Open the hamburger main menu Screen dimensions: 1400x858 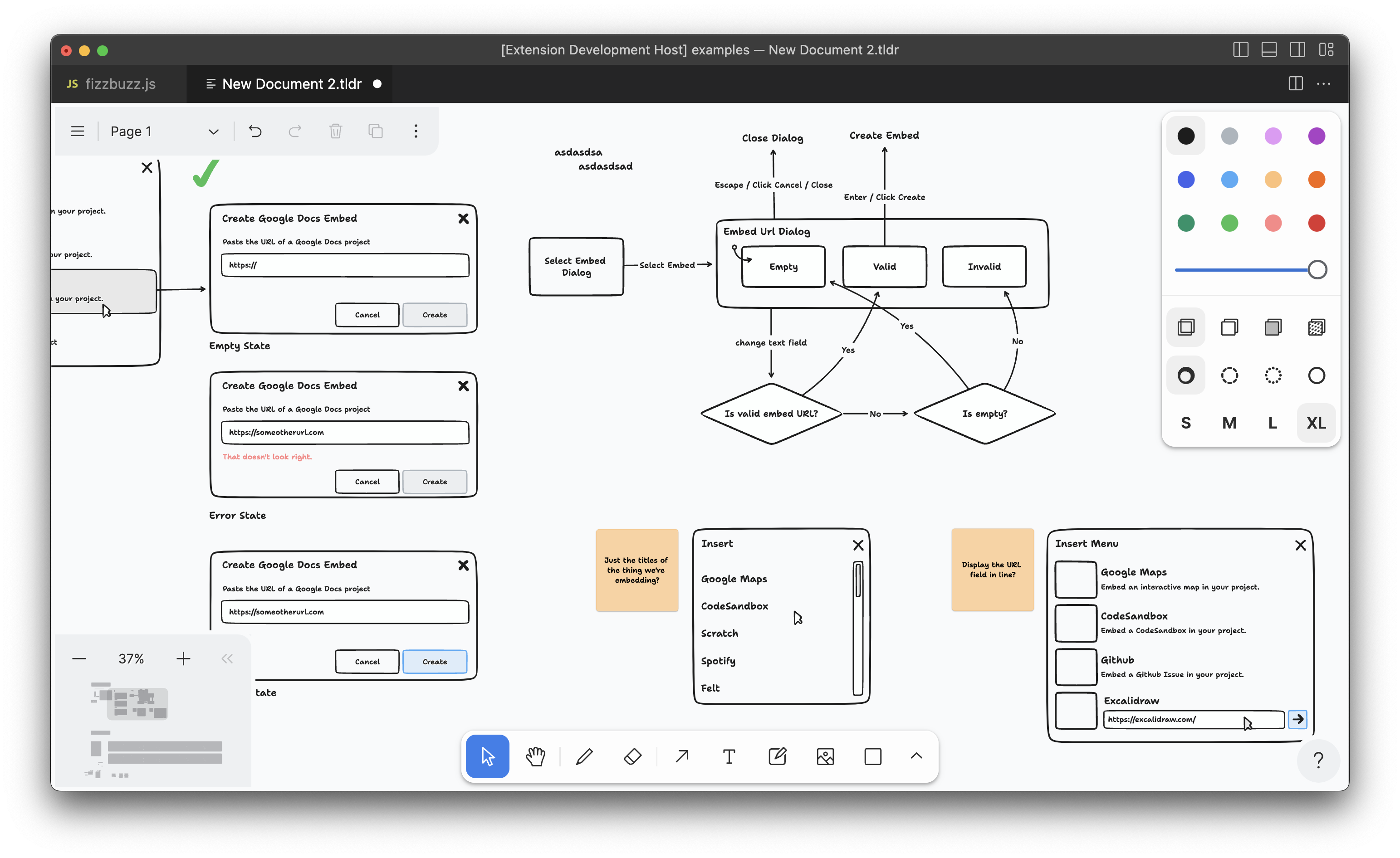pyautogui.click(x=77, y=131)
